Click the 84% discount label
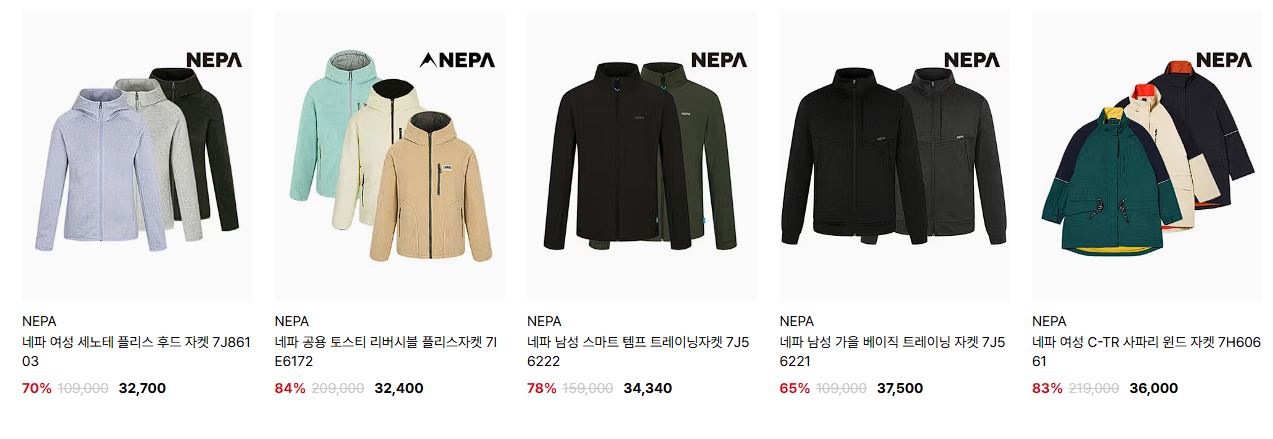 tap(290, 388)
